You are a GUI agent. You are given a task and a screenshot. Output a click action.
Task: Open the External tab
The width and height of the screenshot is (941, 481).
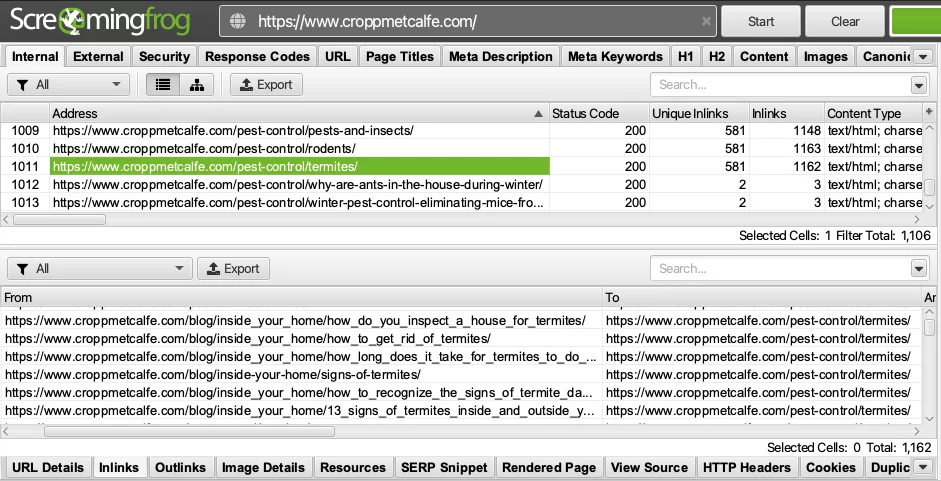pos(98,56)
